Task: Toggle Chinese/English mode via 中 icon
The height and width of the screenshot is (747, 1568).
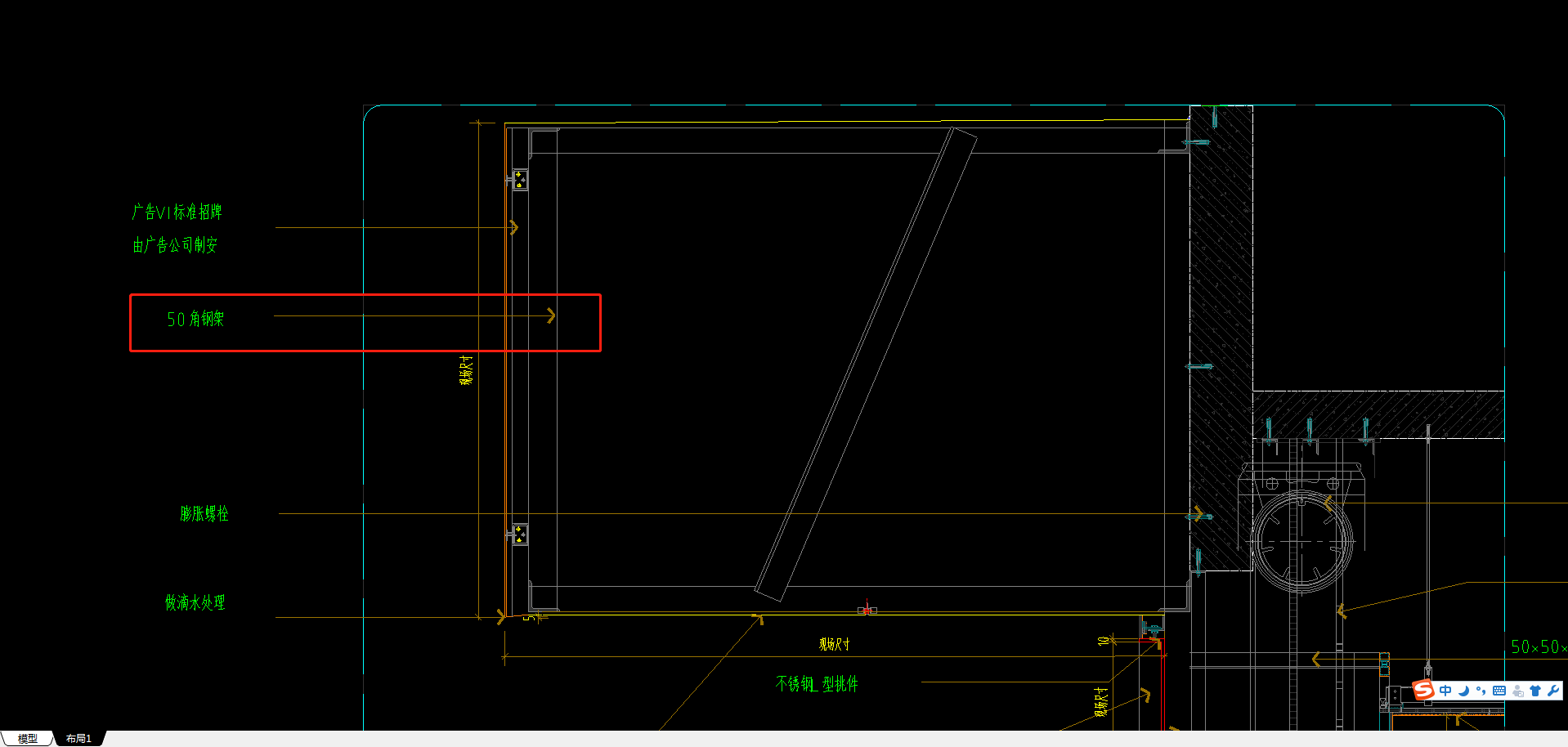Action: 1445,691
